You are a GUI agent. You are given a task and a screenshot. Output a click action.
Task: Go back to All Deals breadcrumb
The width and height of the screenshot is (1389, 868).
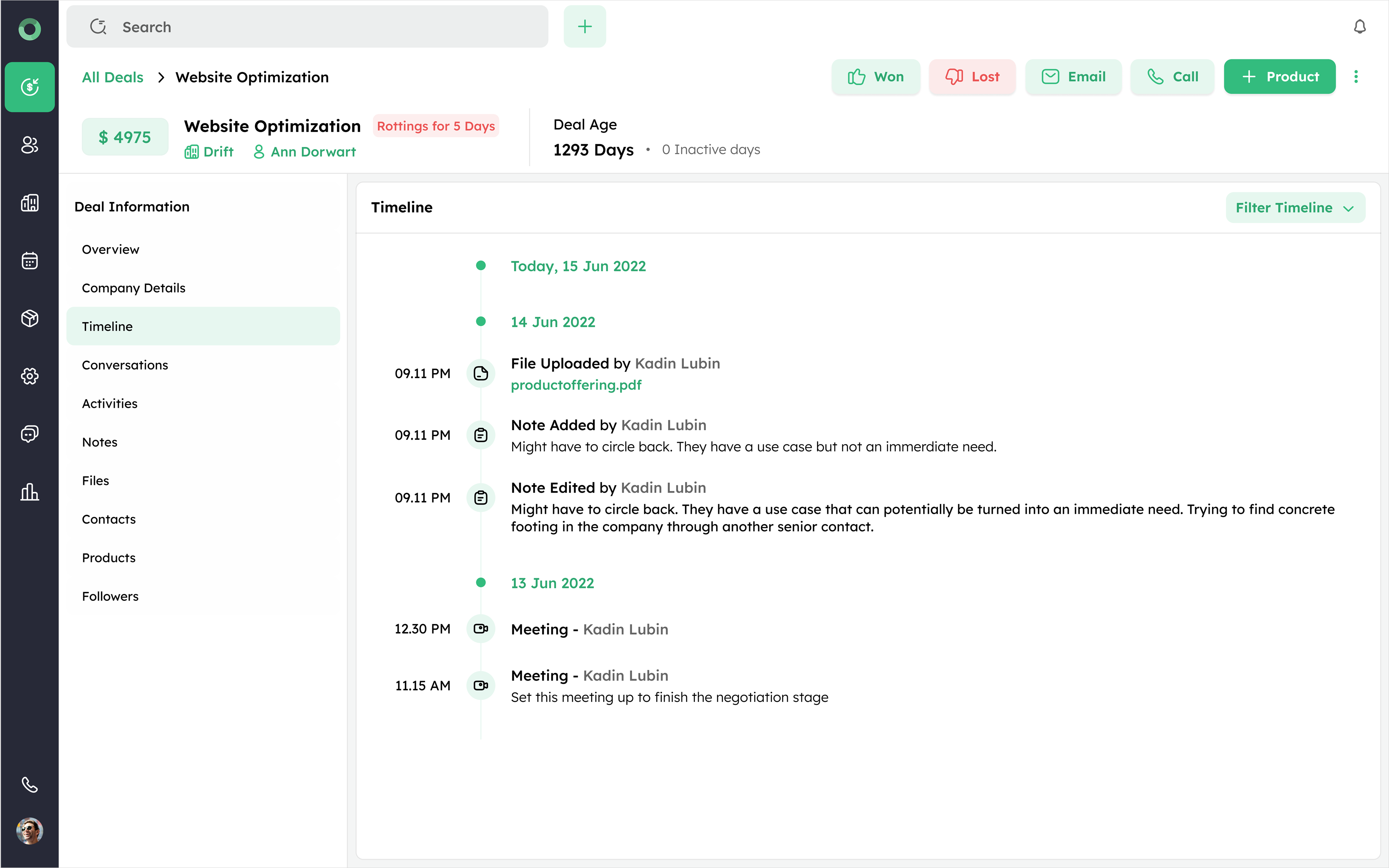pos(113,77)
